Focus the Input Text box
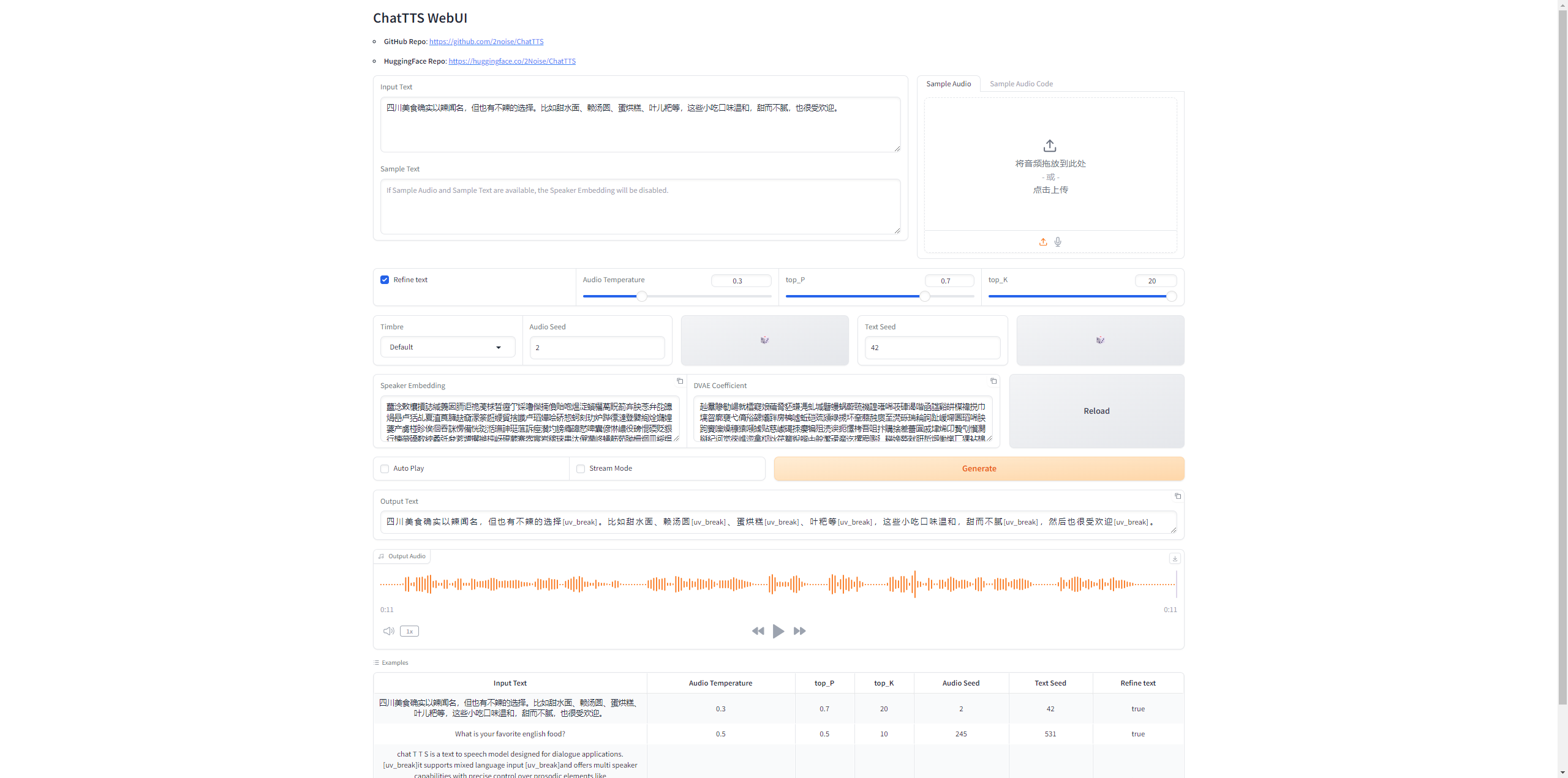The width and height of the screenshot is (1568, 778). pos(640,124)
